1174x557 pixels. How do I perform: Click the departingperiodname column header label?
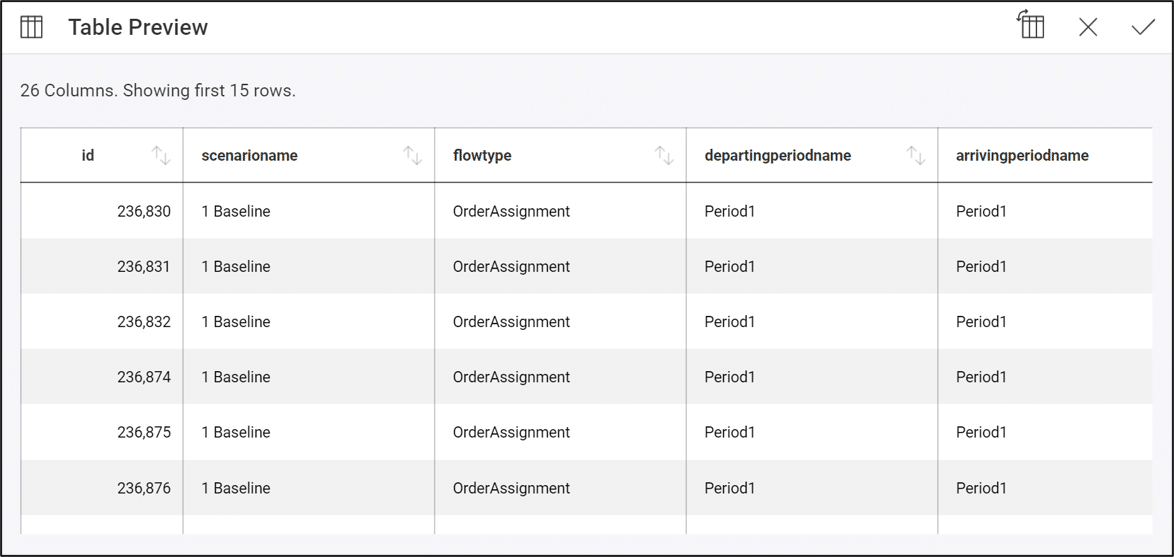coord(777,155)
